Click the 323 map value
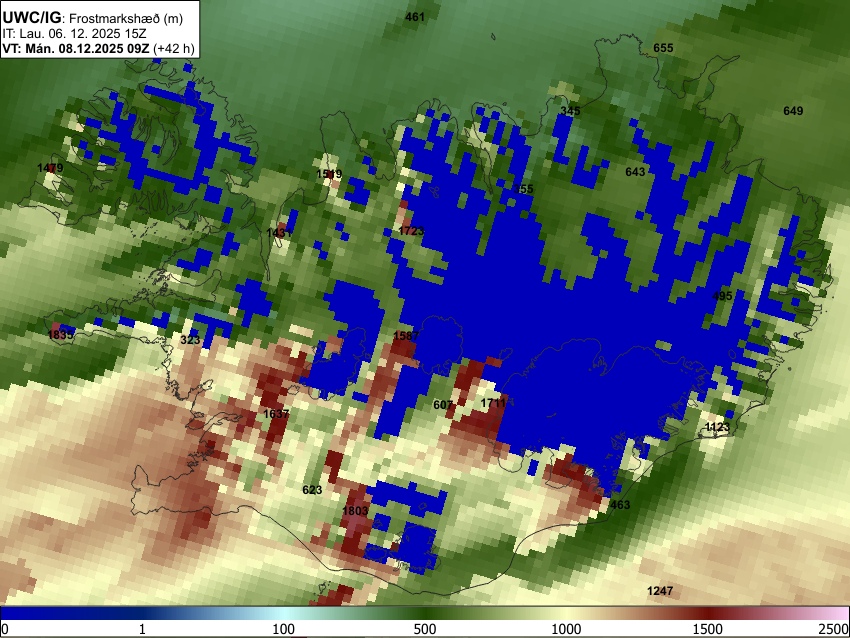Viewport: 850px width, 638px height. [190, 340]
